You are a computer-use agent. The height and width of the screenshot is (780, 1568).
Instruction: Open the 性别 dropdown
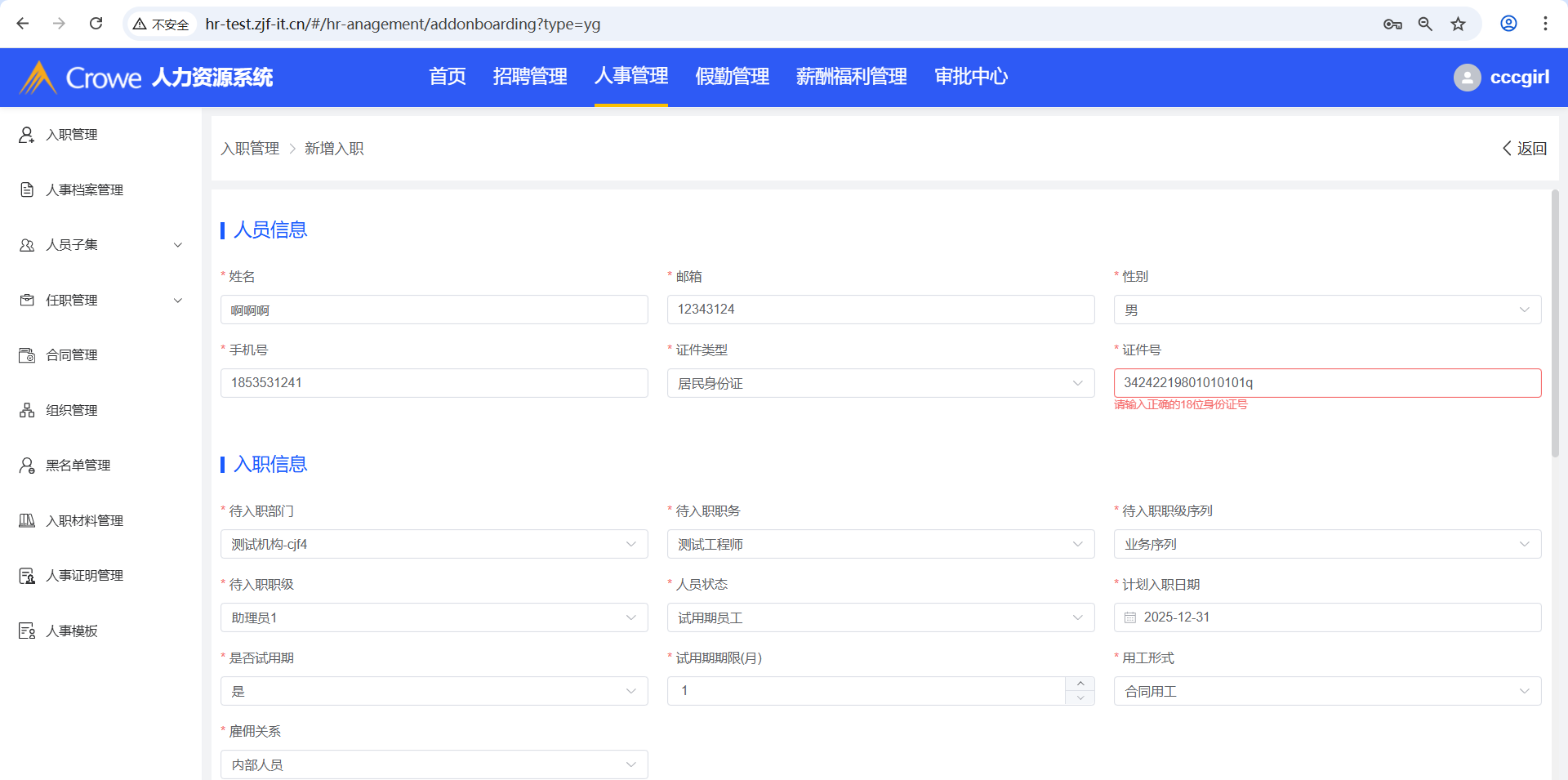(1327, 310)
